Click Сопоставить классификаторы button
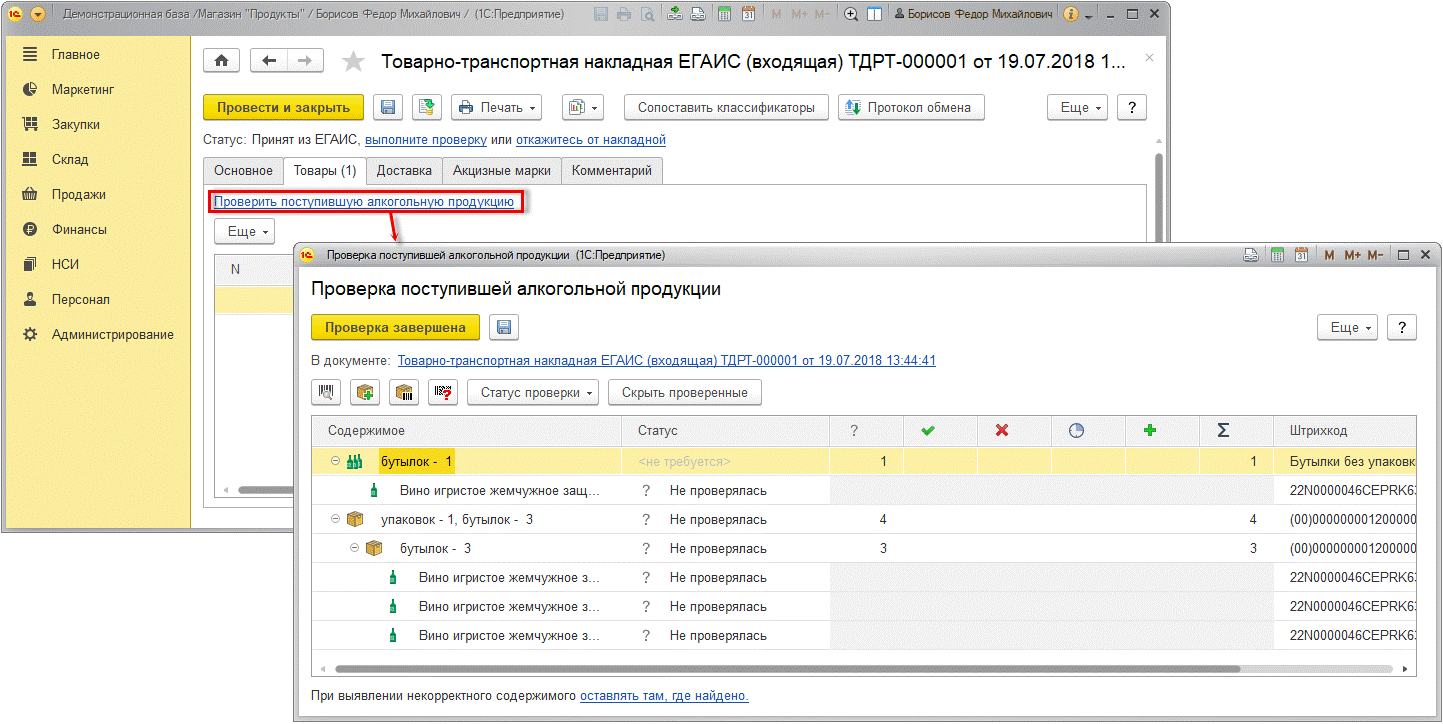This screenshot has width=1443, height=724. click(726, 107)
